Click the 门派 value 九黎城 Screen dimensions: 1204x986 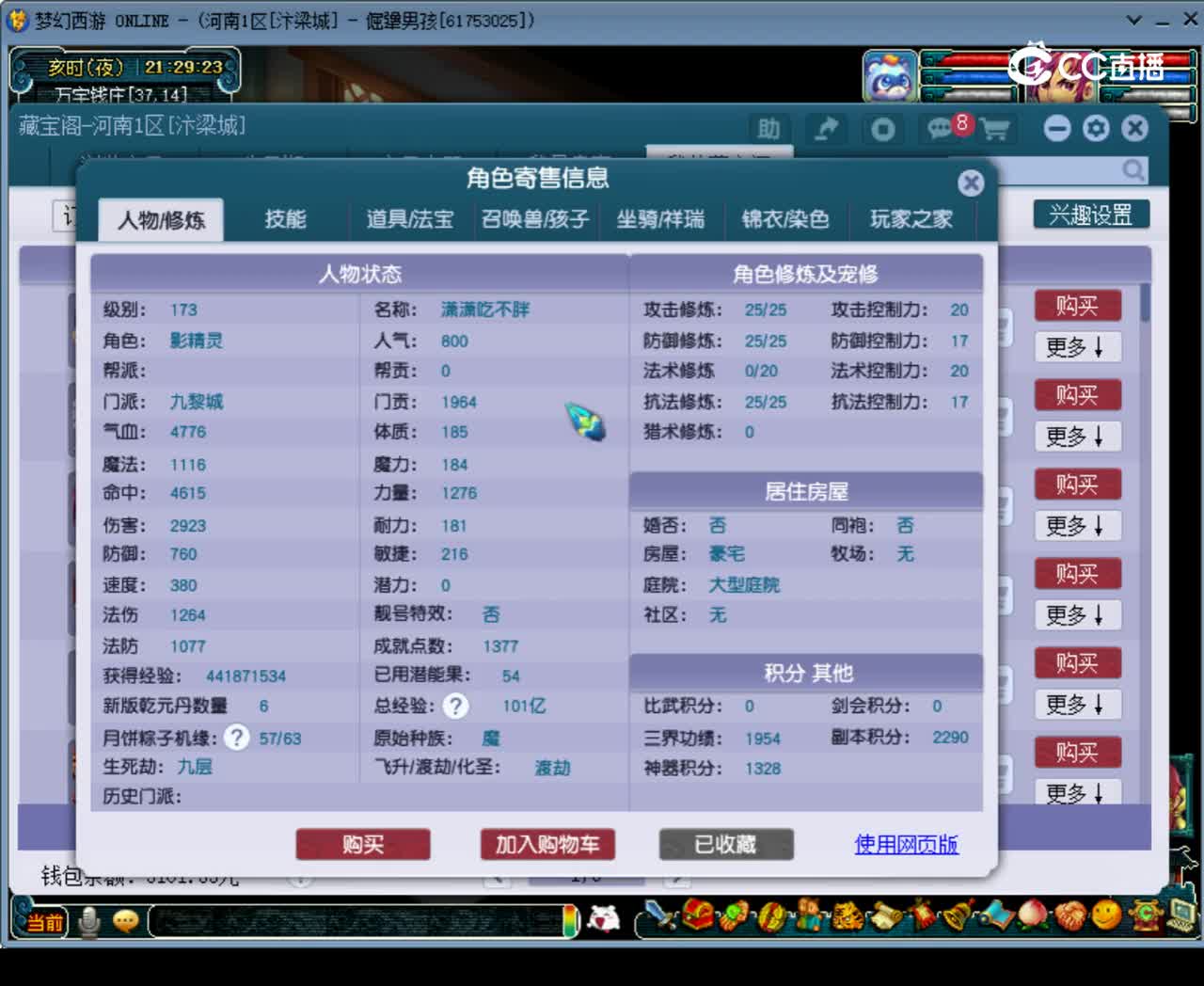pyautogui.click(x=197, y=402)
